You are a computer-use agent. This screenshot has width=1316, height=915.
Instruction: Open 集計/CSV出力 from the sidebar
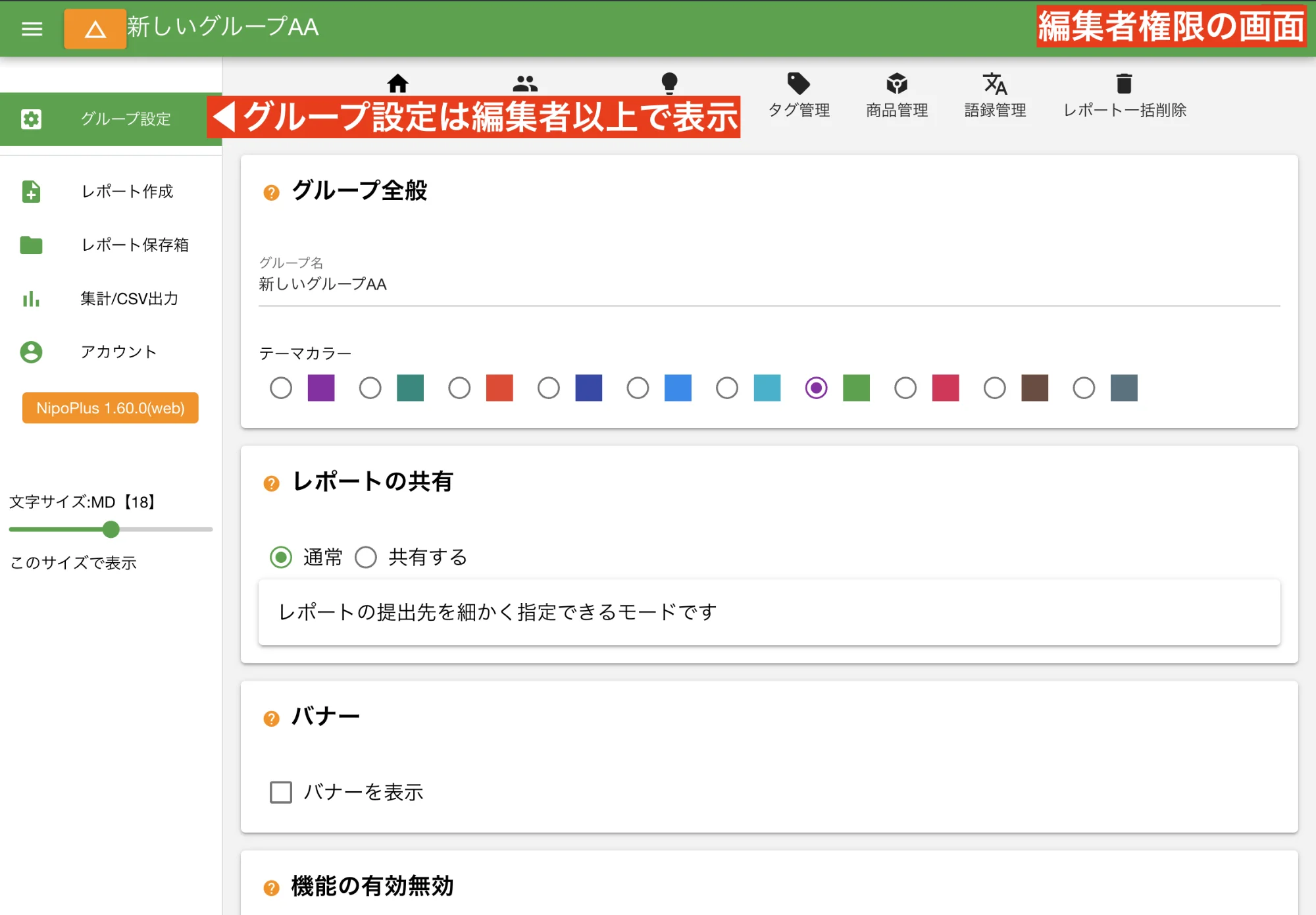click(x=129, y=299)
